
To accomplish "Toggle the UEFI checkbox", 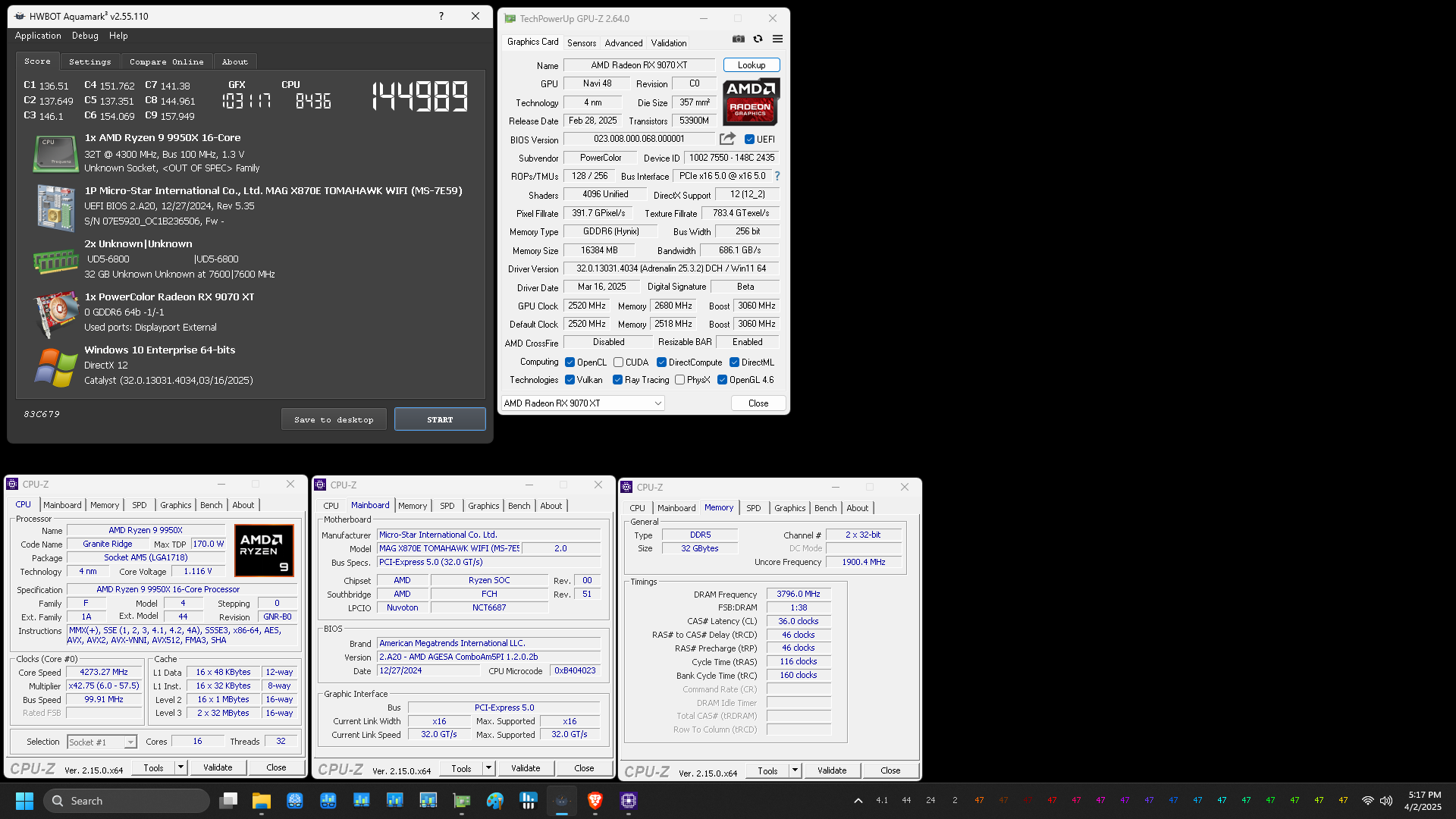I will tap(749, 140).
